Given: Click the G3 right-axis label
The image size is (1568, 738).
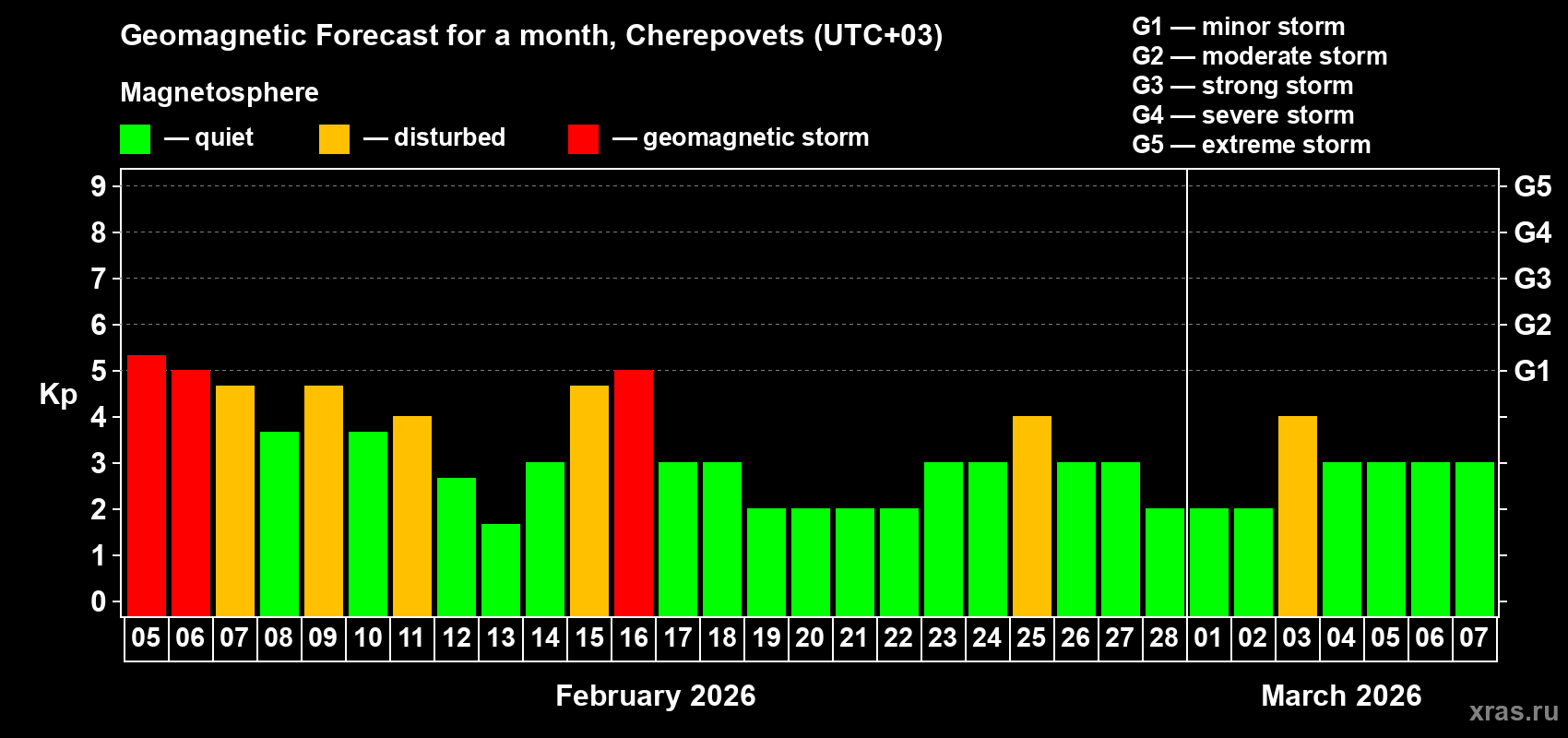Looking at the screenshot, I should pos(1533,279).
